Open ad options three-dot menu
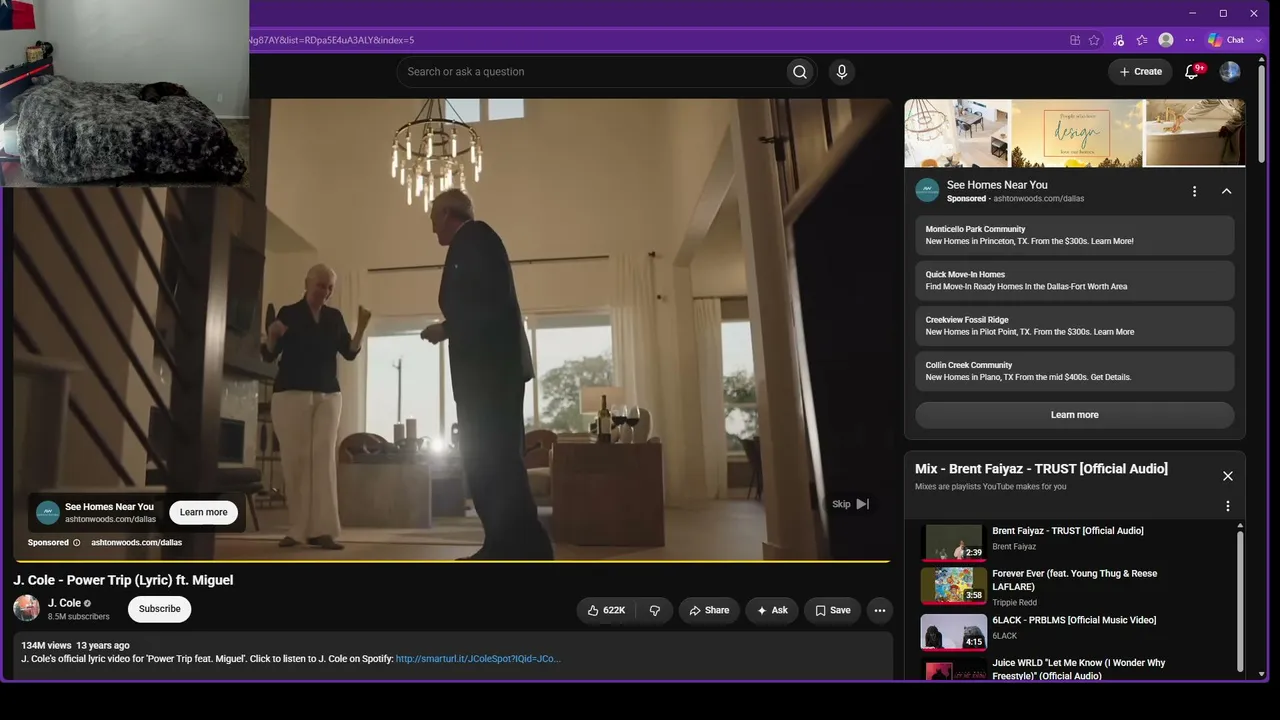 [x=1194, y=191]
